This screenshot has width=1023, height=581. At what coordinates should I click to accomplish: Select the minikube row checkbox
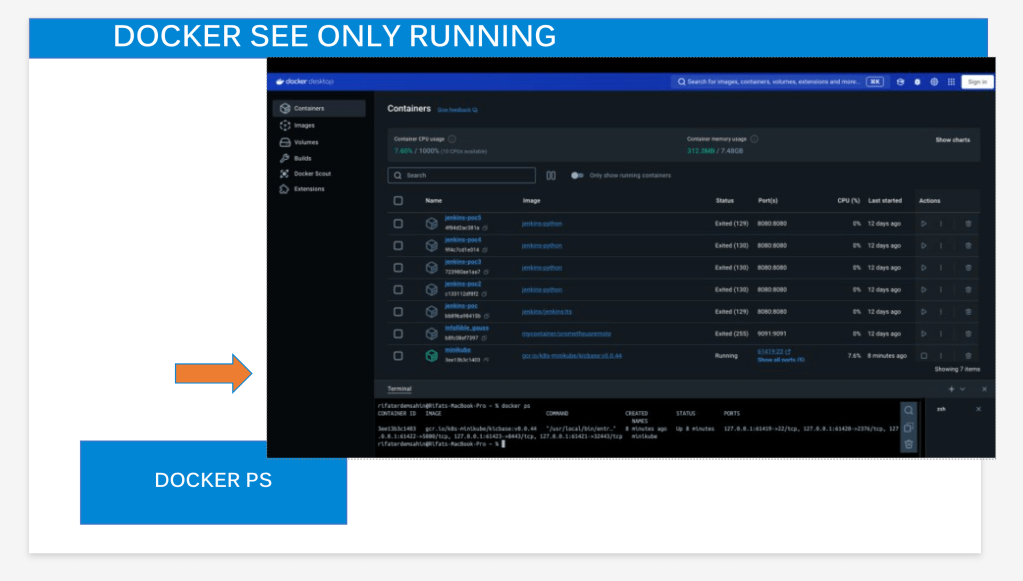(x=398, y=356)
